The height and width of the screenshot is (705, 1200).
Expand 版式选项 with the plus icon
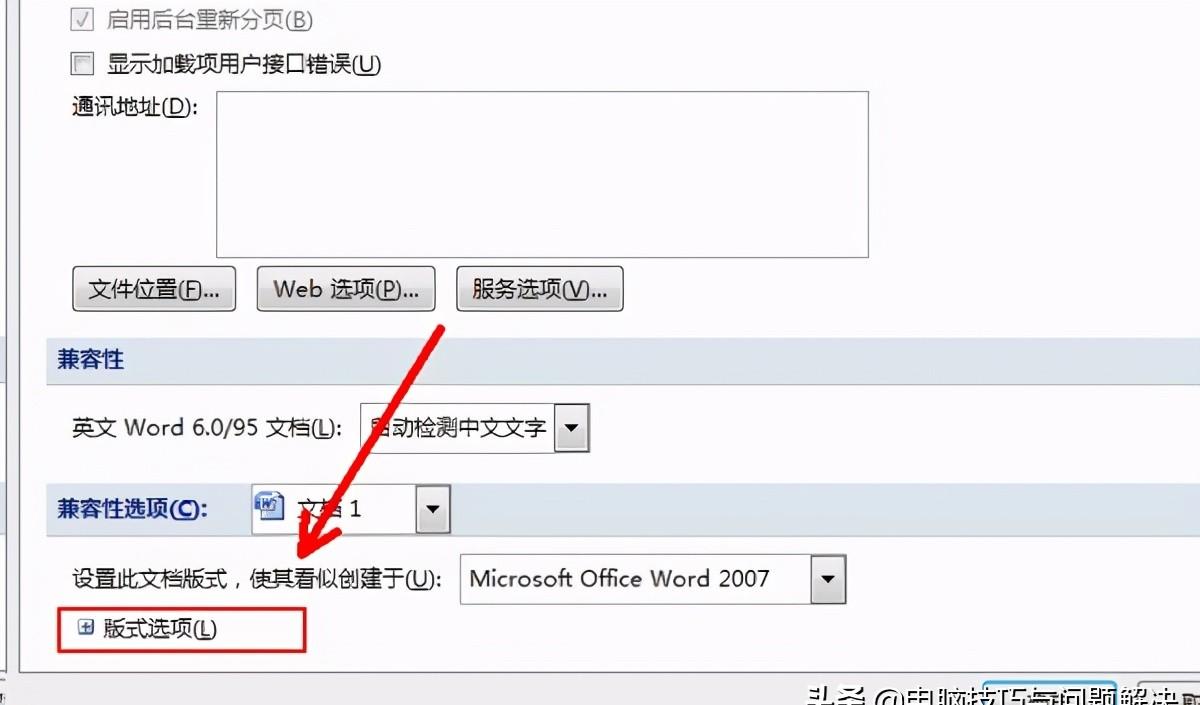tap(86, 627)
